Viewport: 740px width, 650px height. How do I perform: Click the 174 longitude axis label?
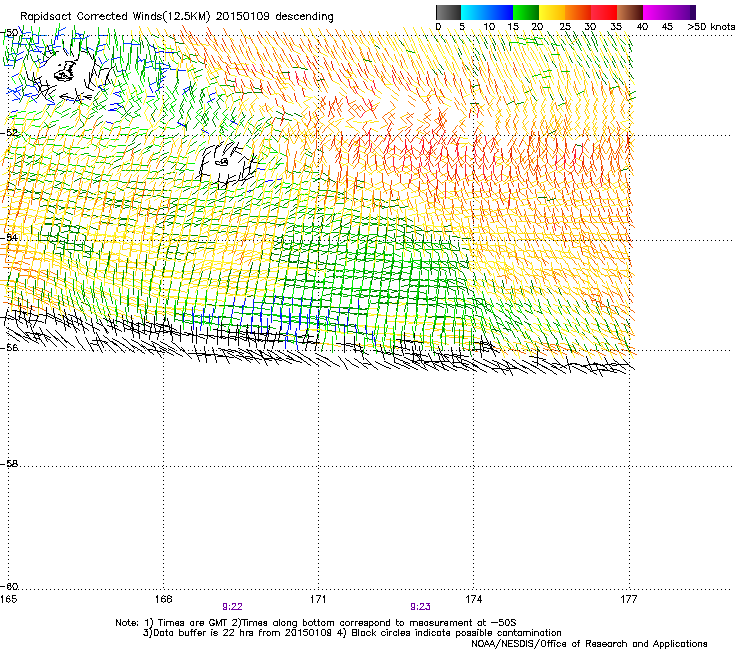tap(473, 599)
